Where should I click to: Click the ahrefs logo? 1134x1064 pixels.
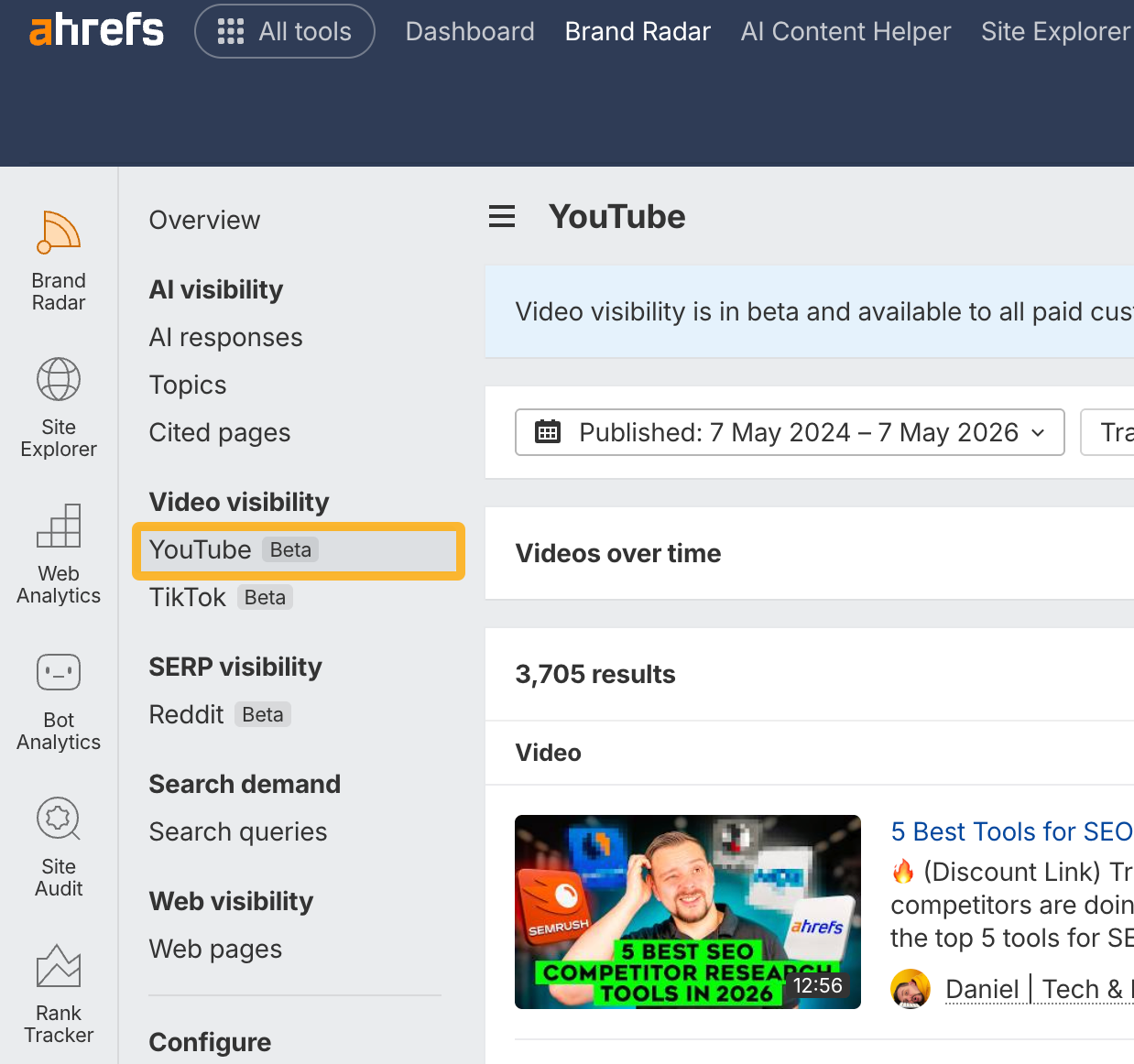96,30
